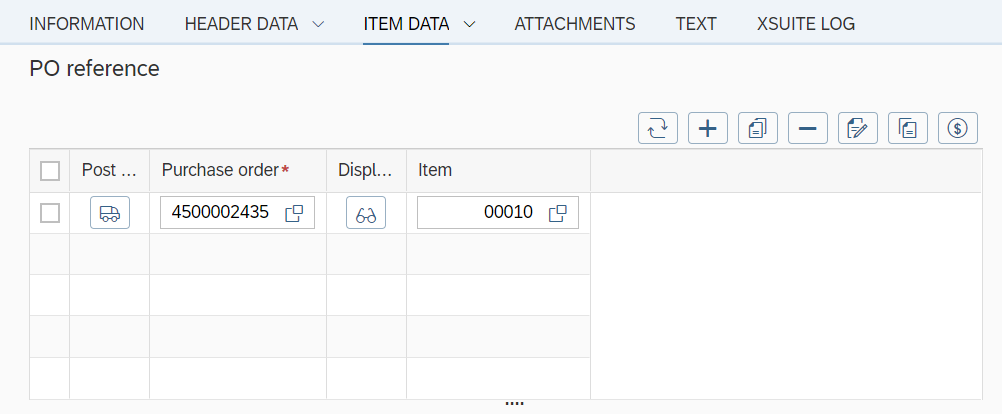1002x414 pixels.
Task: Click the glasses display icon in row
Action: coord(366,213)
